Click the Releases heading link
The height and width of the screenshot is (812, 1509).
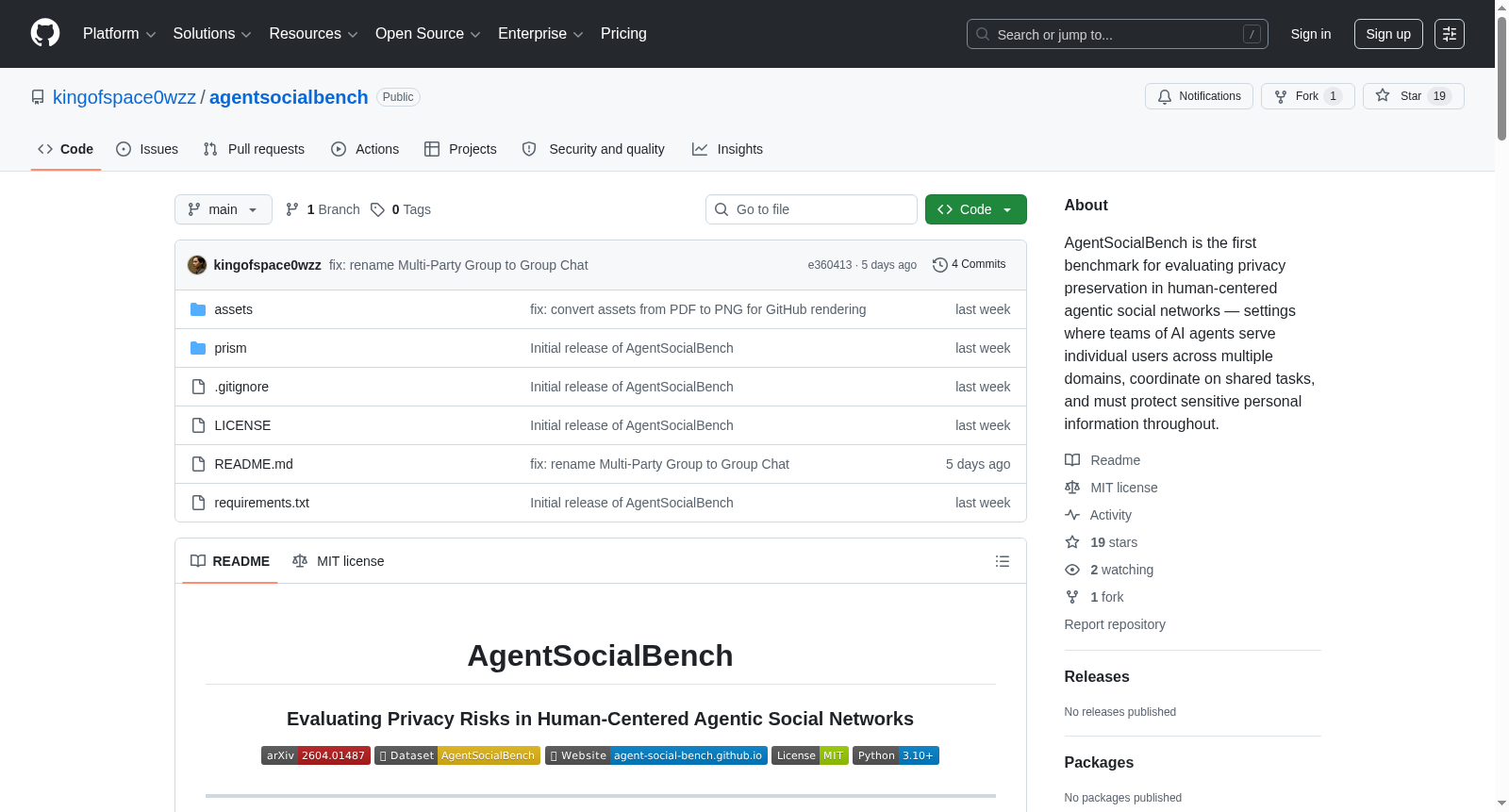(x=1097, y=677)
